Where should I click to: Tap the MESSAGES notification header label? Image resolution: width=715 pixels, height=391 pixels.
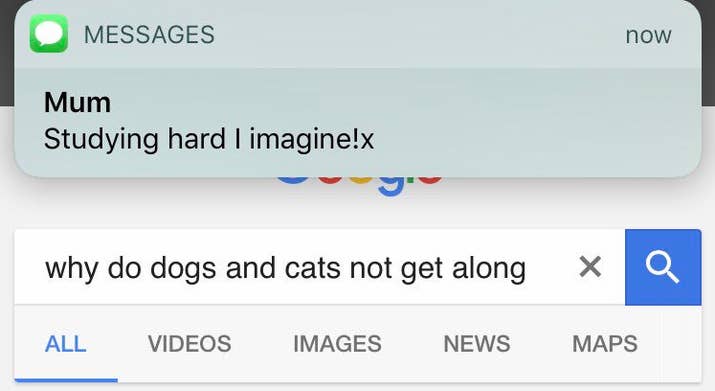click(149, 35)
